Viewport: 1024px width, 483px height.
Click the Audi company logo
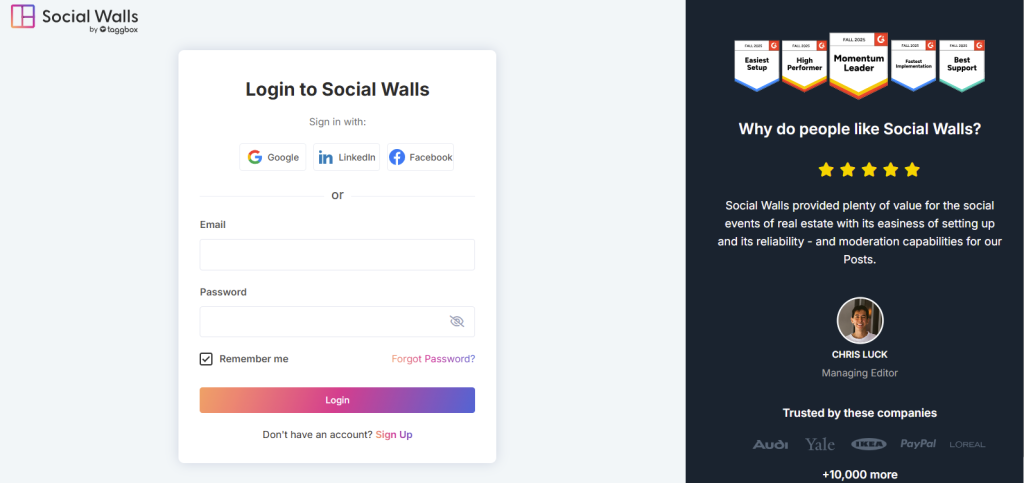[770, 444]
